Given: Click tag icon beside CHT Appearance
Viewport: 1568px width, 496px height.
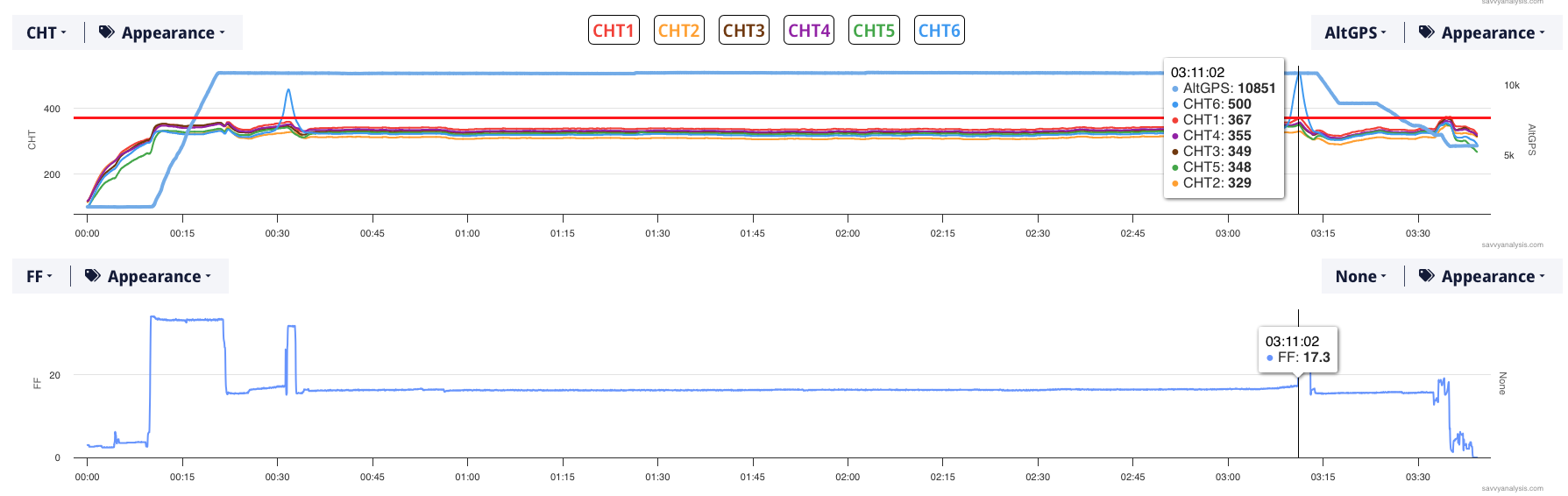Looking at the screenshot, I should click(x=106, y=32).
